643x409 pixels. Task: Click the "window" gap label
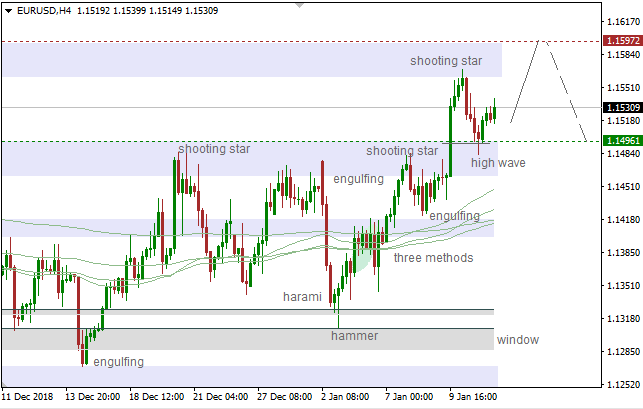point(517,340)
